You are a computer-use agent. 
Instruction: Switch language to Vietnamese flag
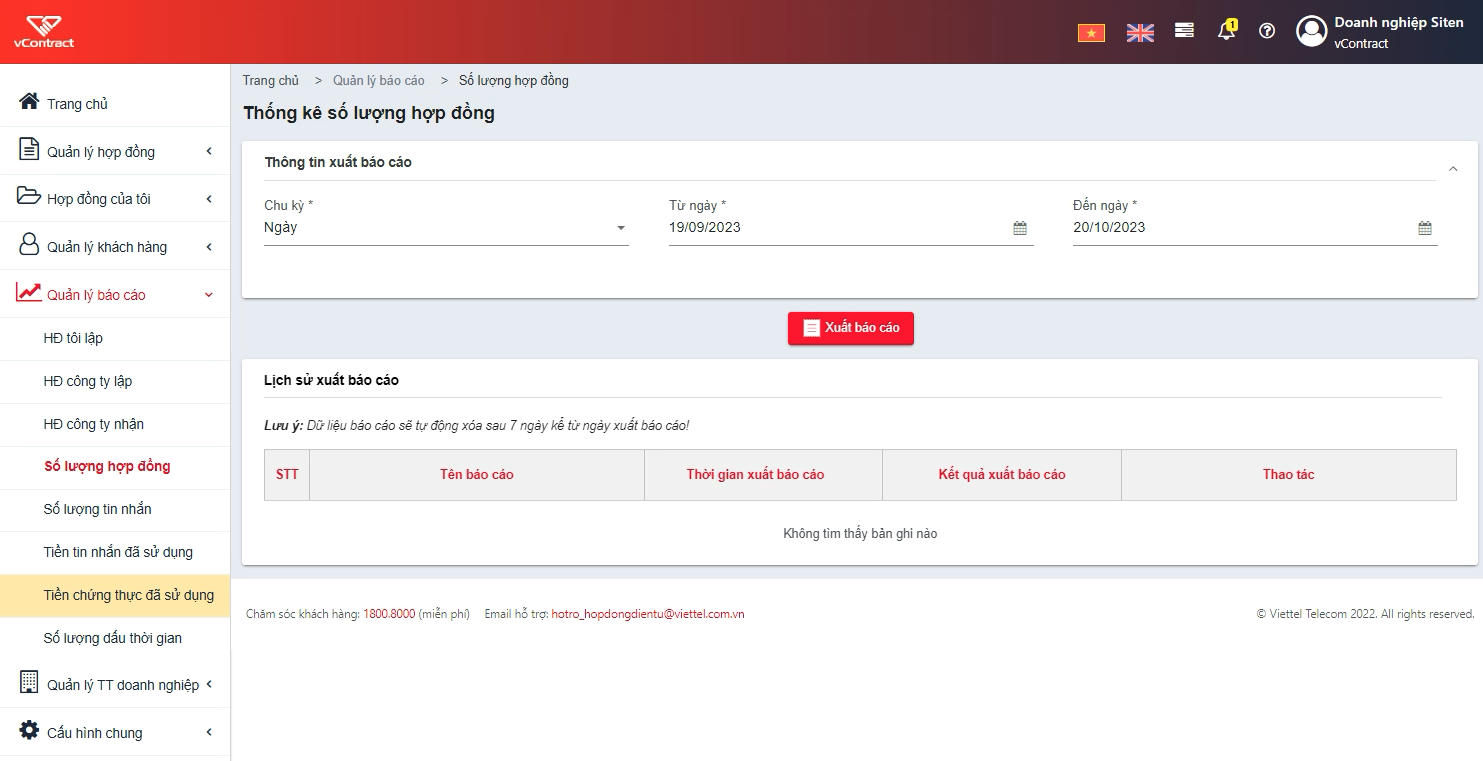(x=1091, y=33)
